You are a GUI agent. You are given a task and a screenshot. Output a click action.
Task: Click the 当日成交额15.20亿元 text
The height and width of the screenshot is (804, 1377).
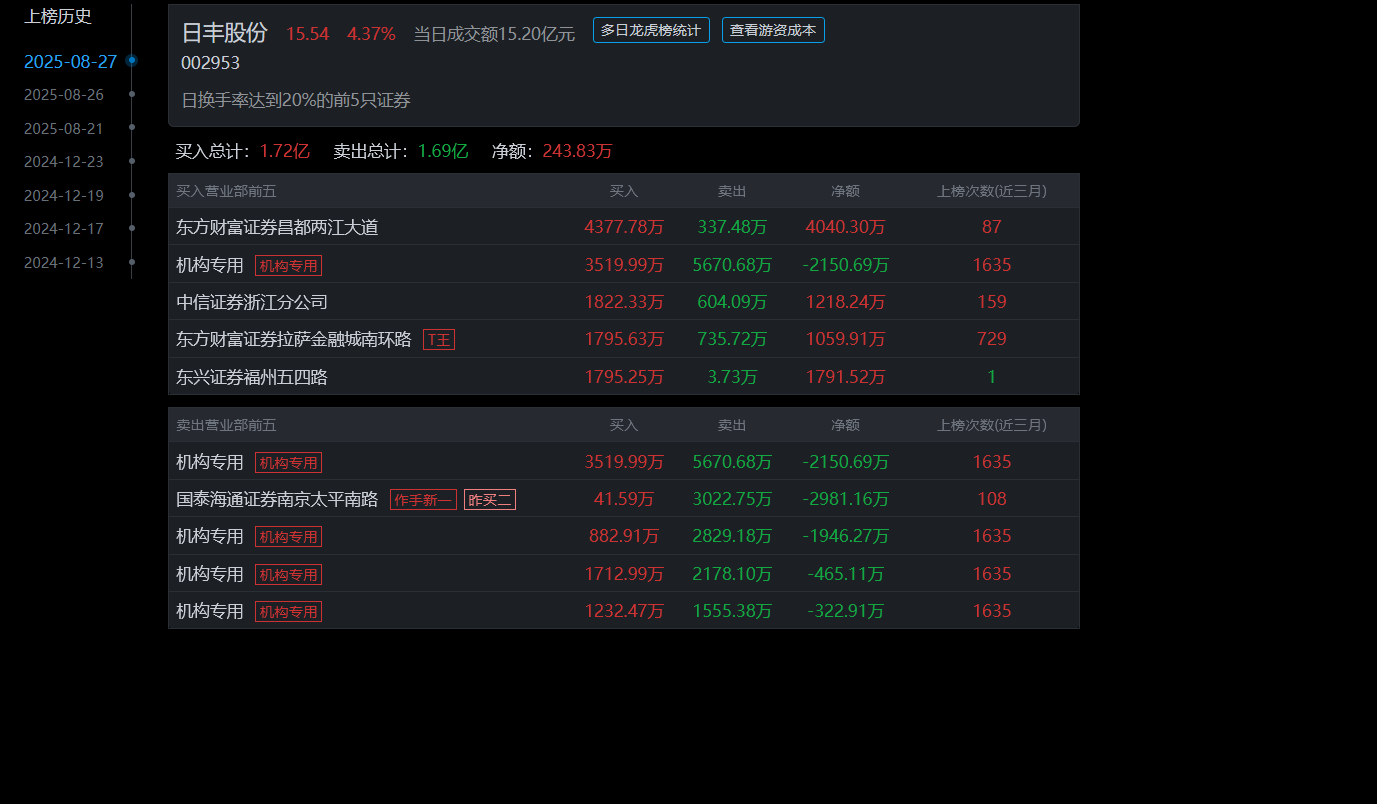coord(494,34)
